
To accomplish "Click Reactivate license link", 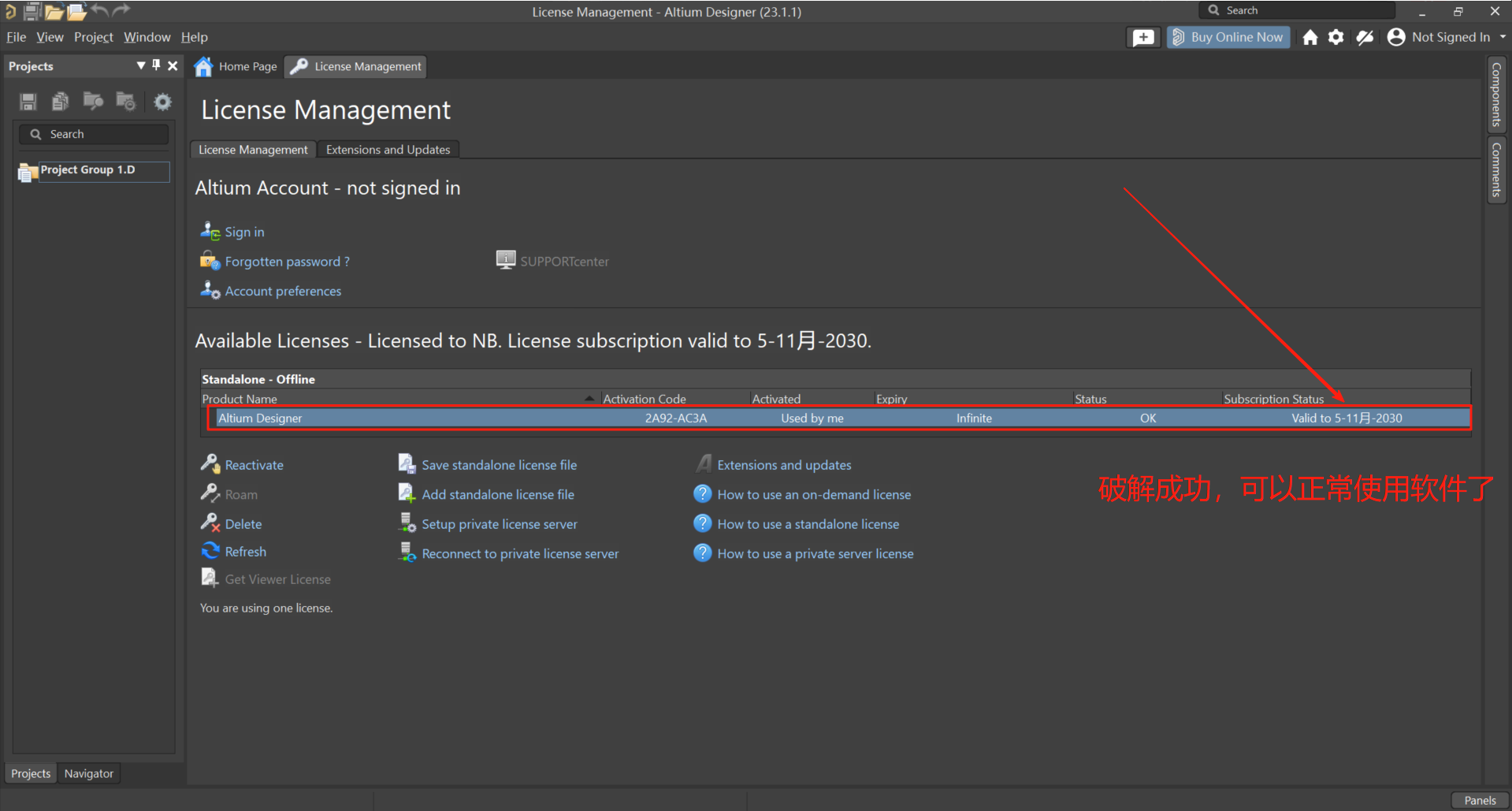I will 254,465.
